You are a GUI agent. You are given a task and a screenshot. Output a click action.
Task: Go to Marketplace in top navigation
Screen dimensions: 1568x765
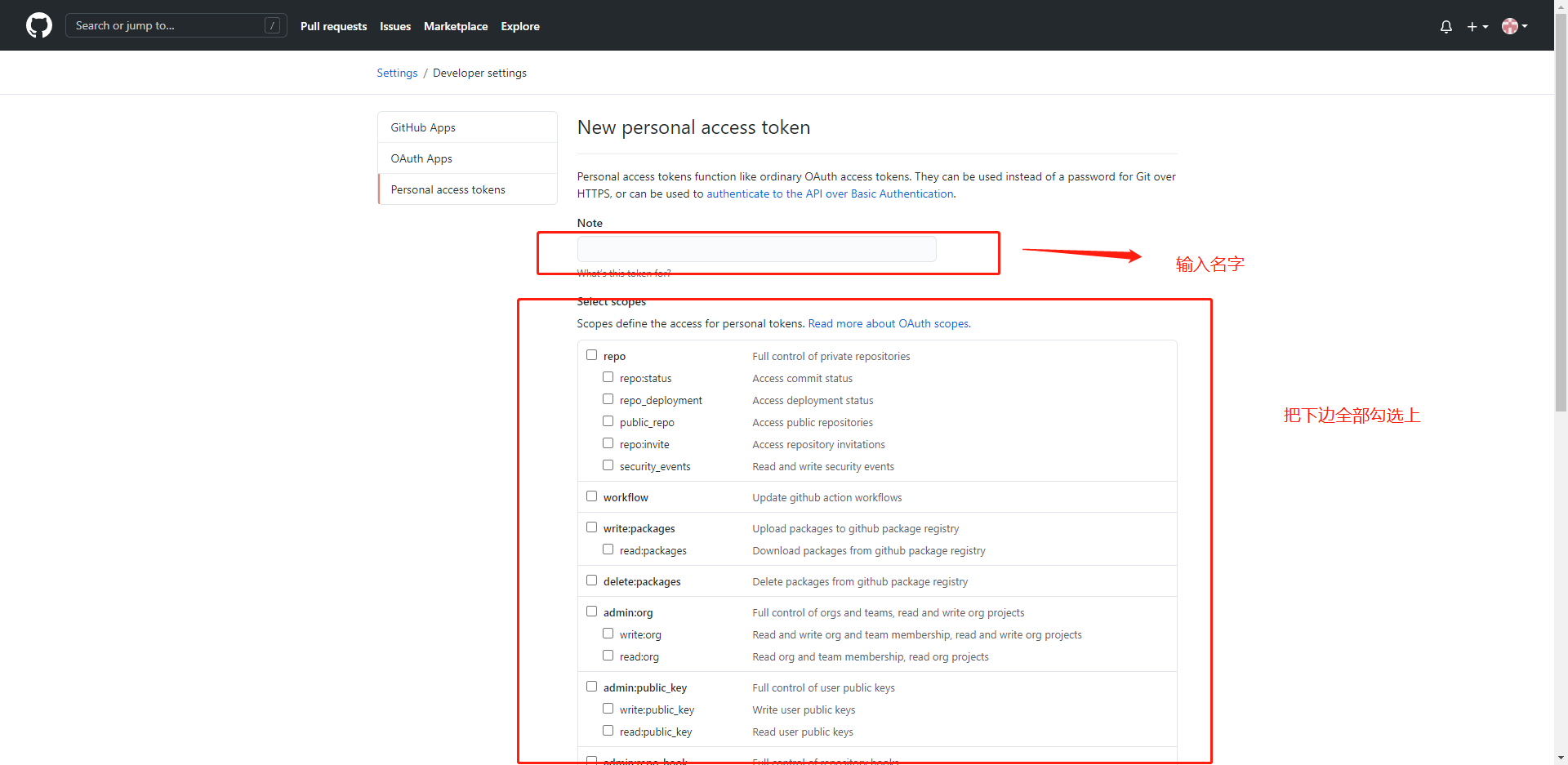(455, 26)
